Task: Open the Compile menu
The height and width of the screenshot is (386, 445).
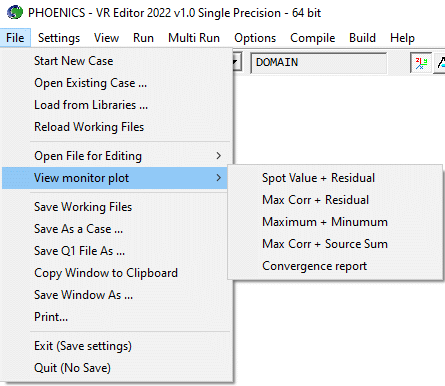Action: [x=312, y=38]
